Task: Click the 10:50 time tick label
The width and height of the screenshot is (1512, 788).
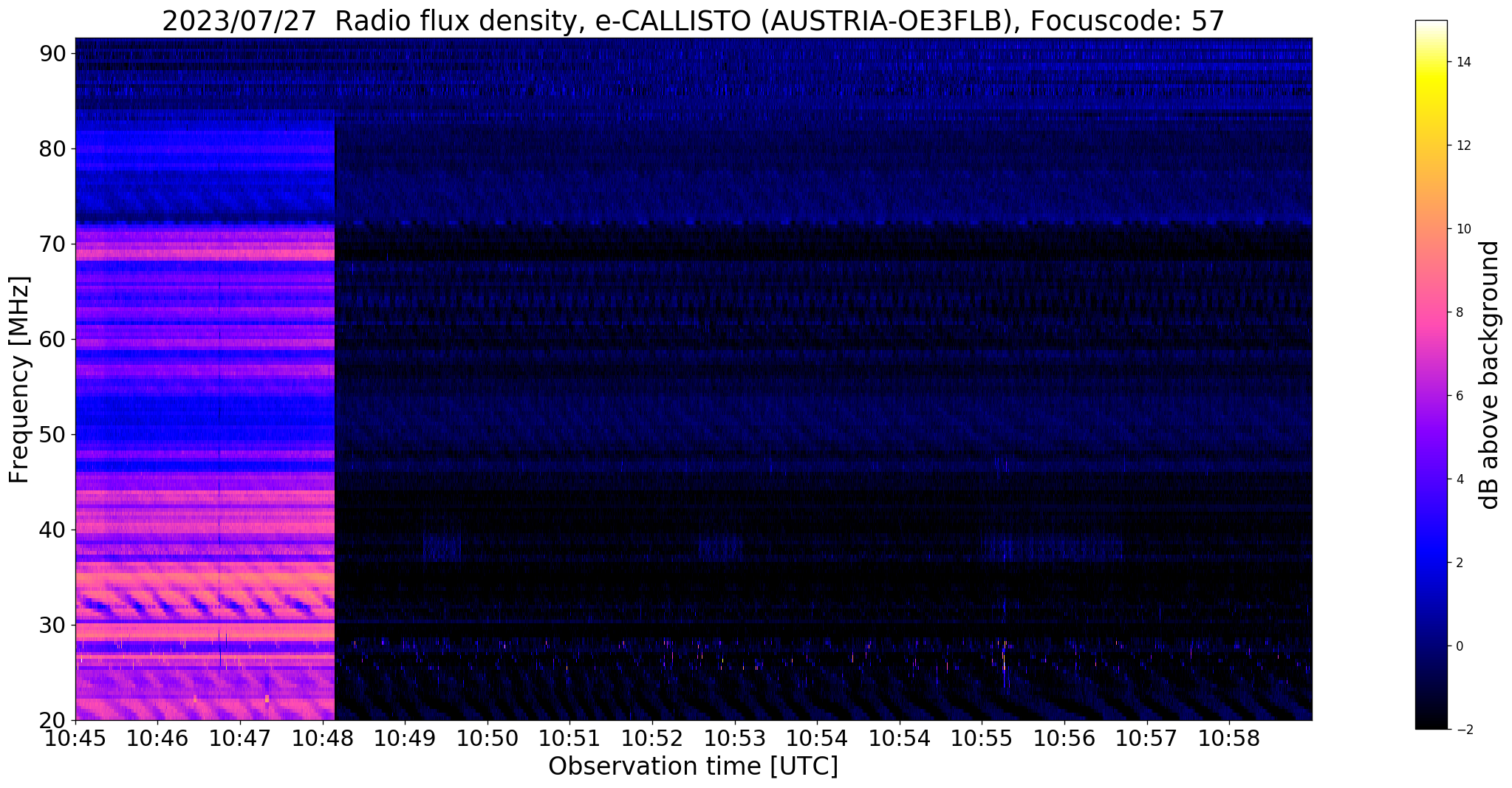Action: 488,739
